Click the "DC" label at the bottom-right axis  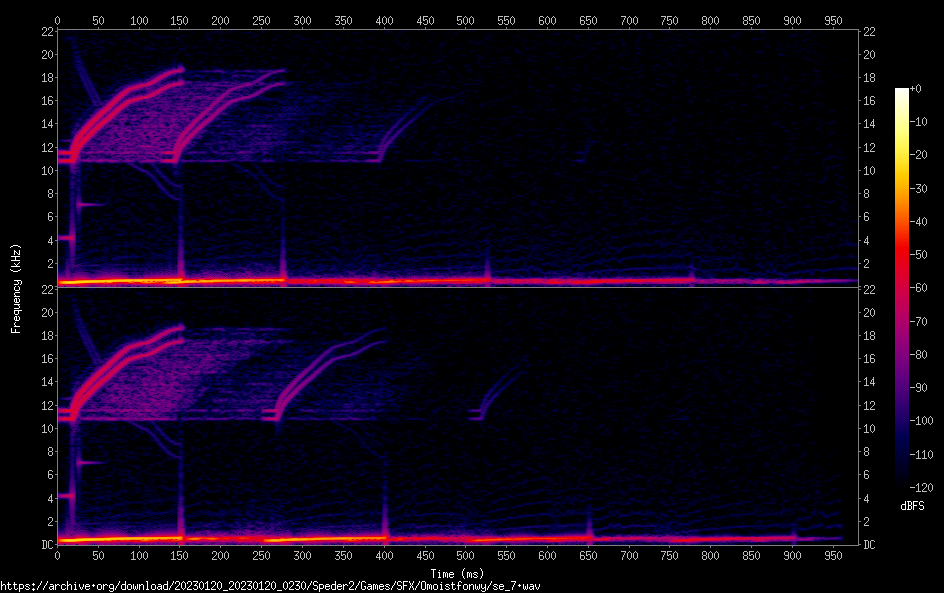tap(870, 545)
